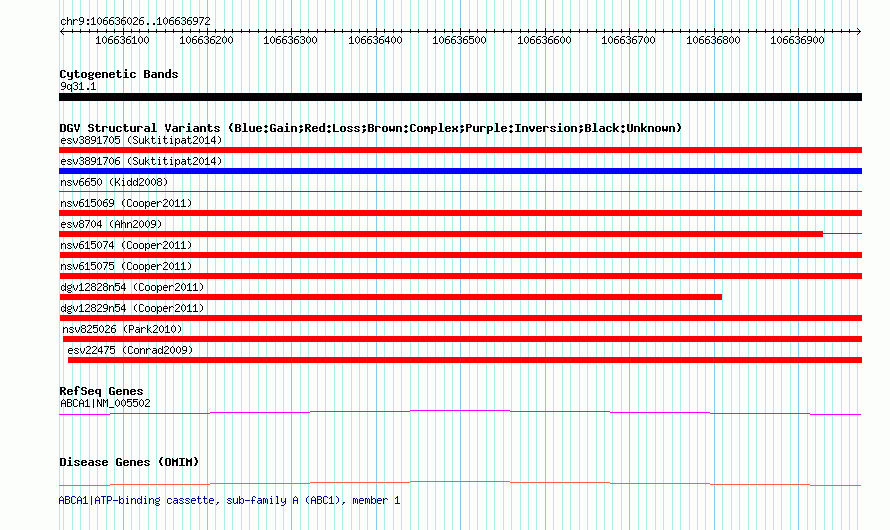Click the esv8704 (Ahn2009) label

tap(111, 224)
